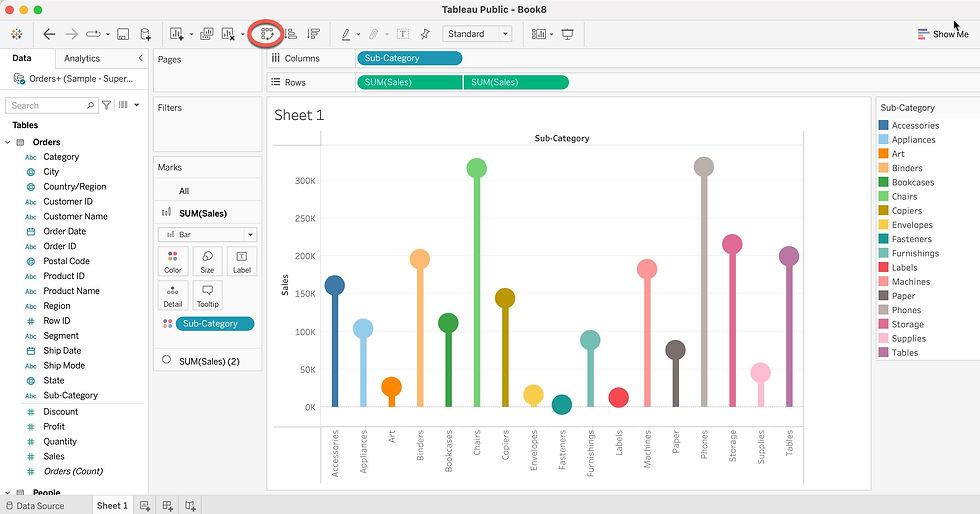Click the Storage legend color swatch

coord(883,324)
